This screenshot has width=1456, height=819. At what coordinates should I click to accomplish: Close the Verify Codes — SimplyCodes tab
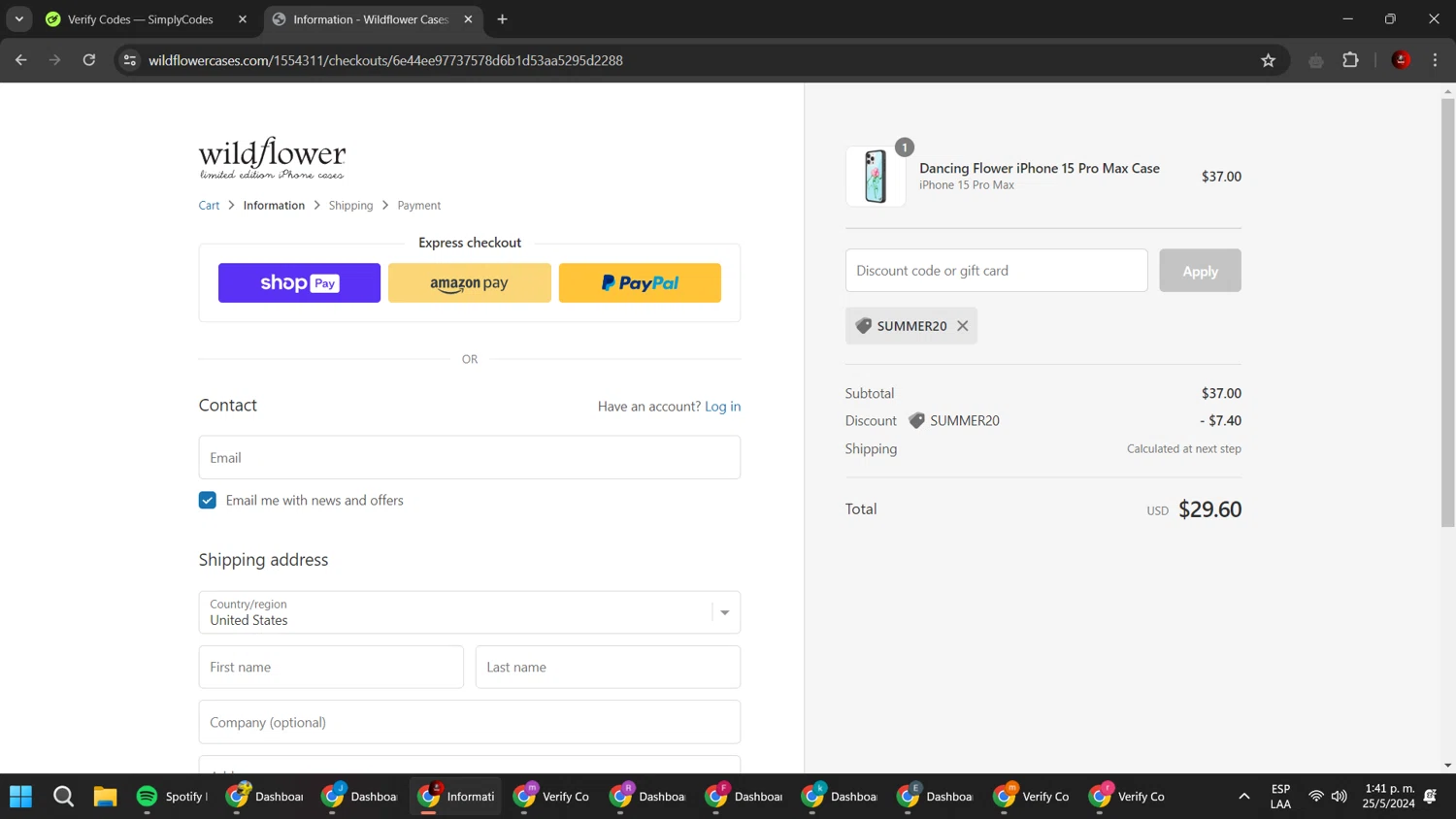point(243,19)
